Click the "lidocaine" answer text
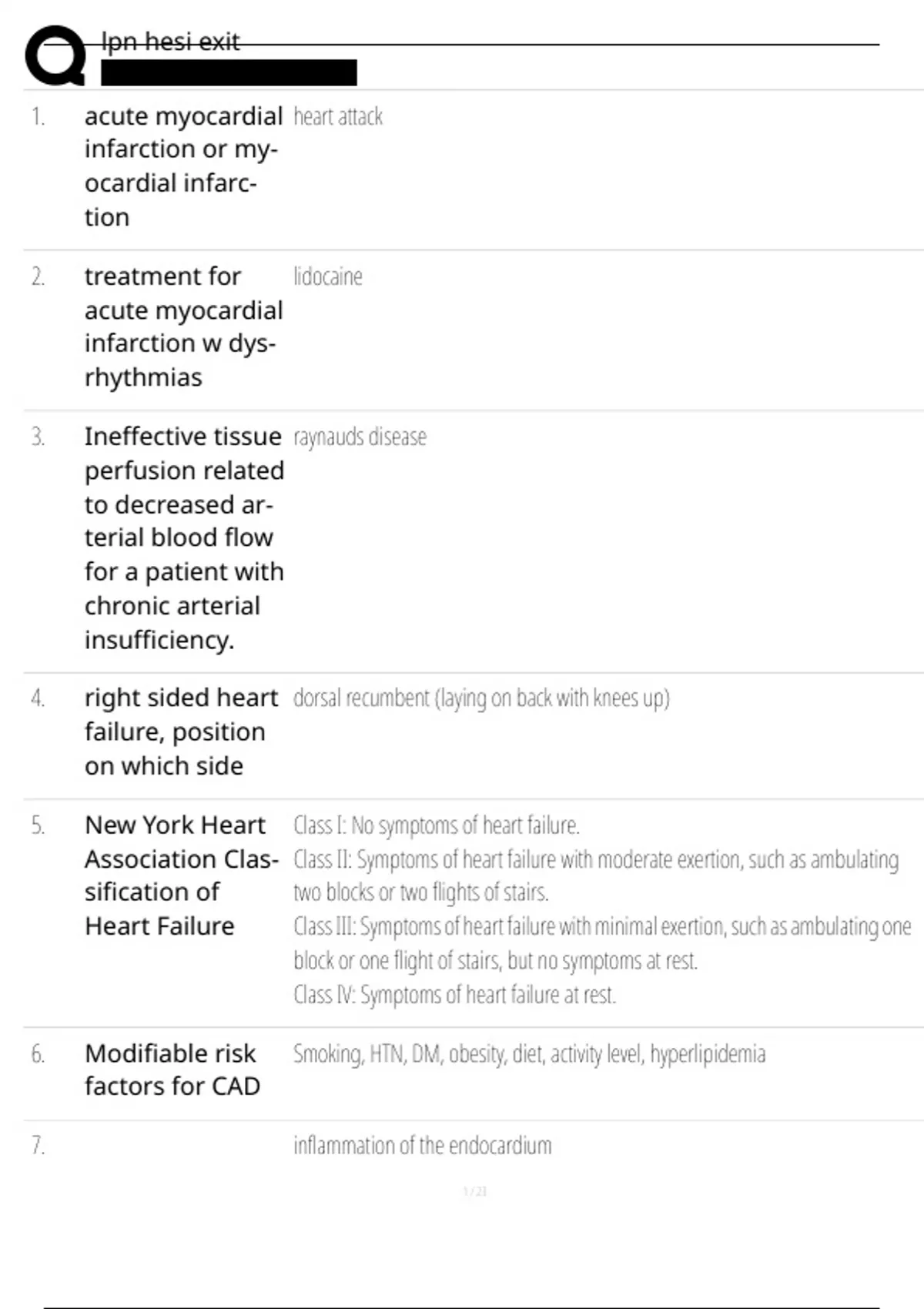Viewport: 924px width, 1309px height. (327, 276)
